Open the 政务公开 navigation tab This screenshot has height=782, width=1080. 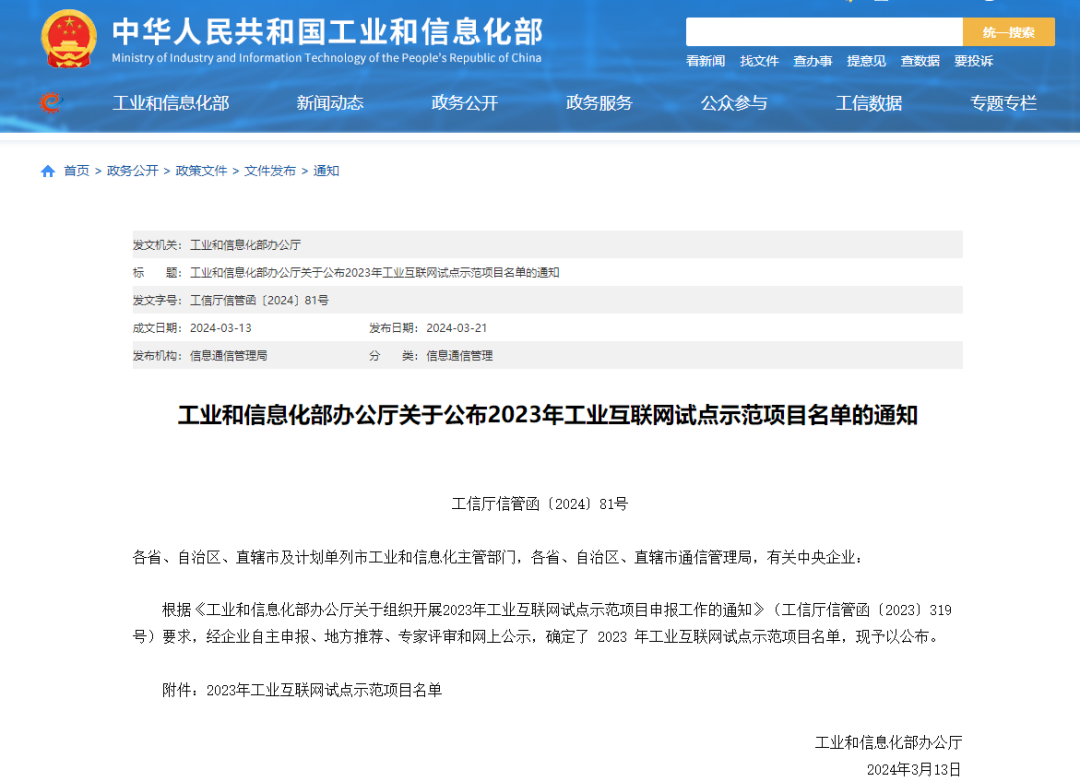(464, 103)
